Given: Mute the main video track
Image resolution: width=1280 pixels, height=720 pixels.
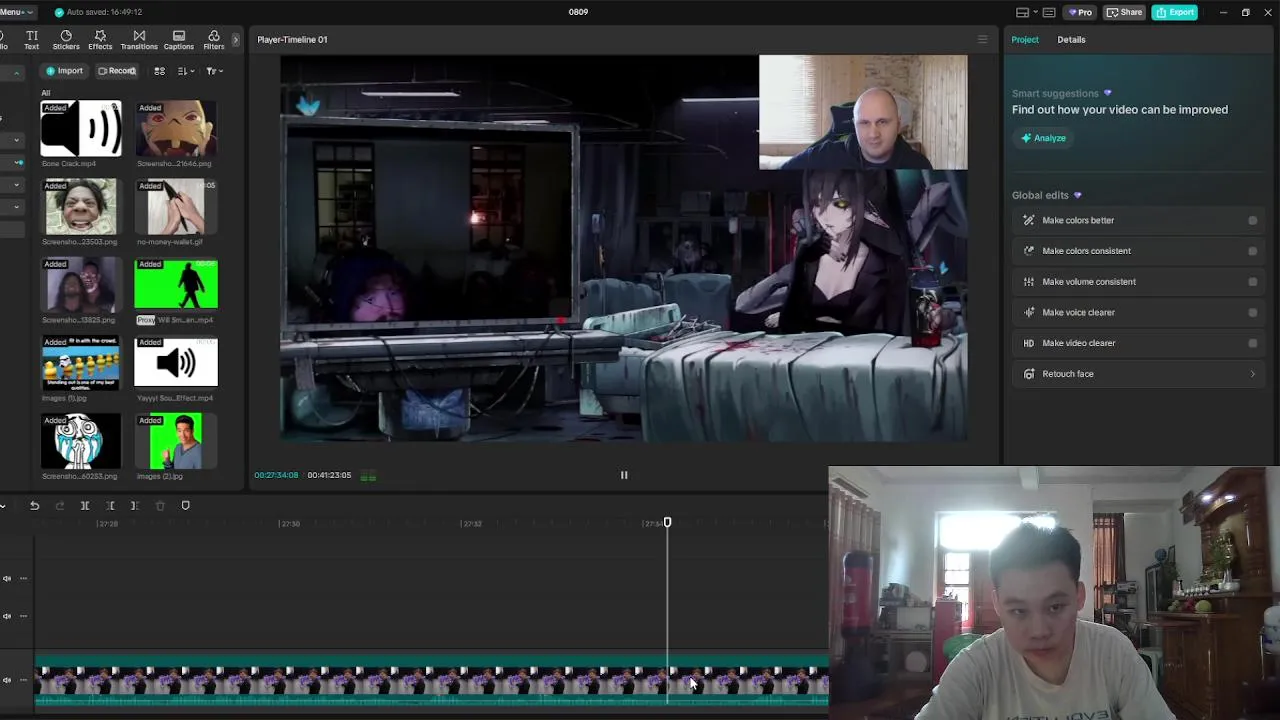Looking at the screenshot, I should [7, 680].
